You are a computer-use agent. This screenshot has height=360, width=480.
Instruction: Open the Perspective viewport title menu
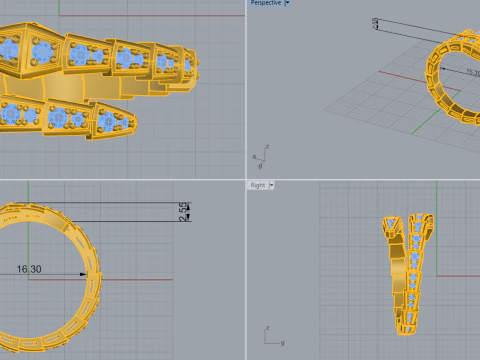click(266, 3)
